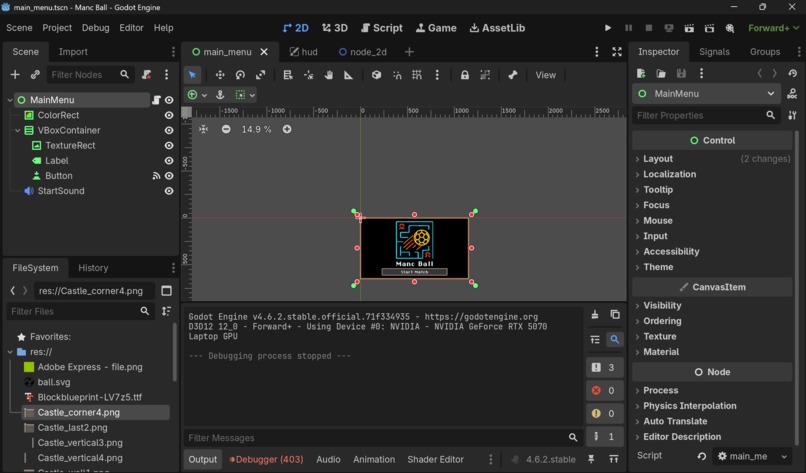Instantiate a child scene with link icon
This screenshot has width=806, height=473.
tap(35, 75)
